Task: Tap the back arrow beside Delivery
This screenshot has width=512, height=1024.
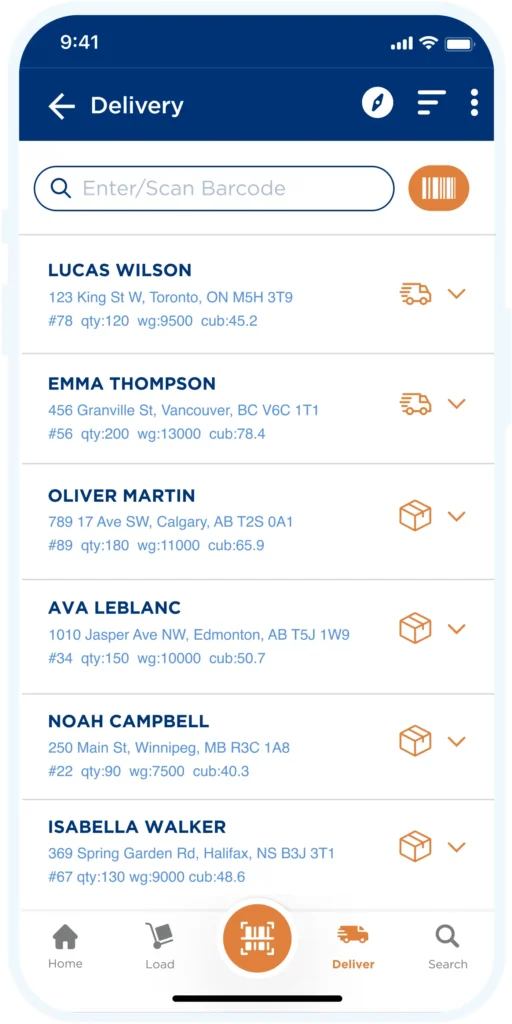Action: [61, 106]
